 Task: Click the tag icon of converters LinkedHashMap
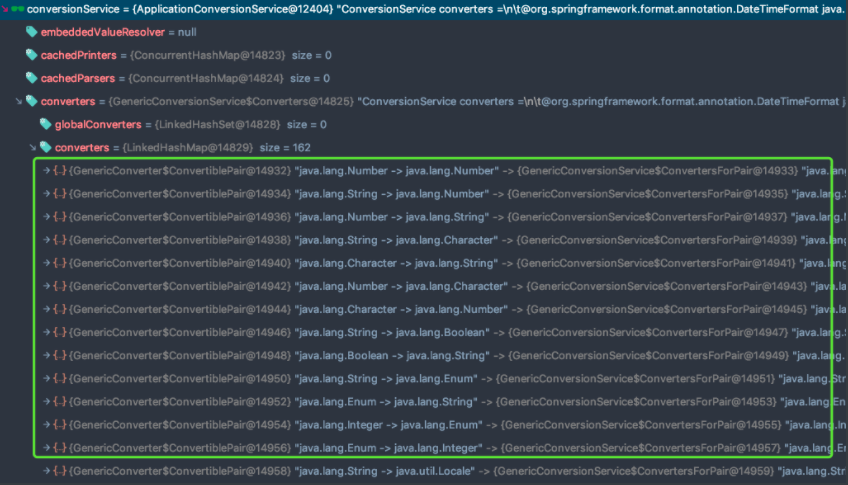coord(45,147)
